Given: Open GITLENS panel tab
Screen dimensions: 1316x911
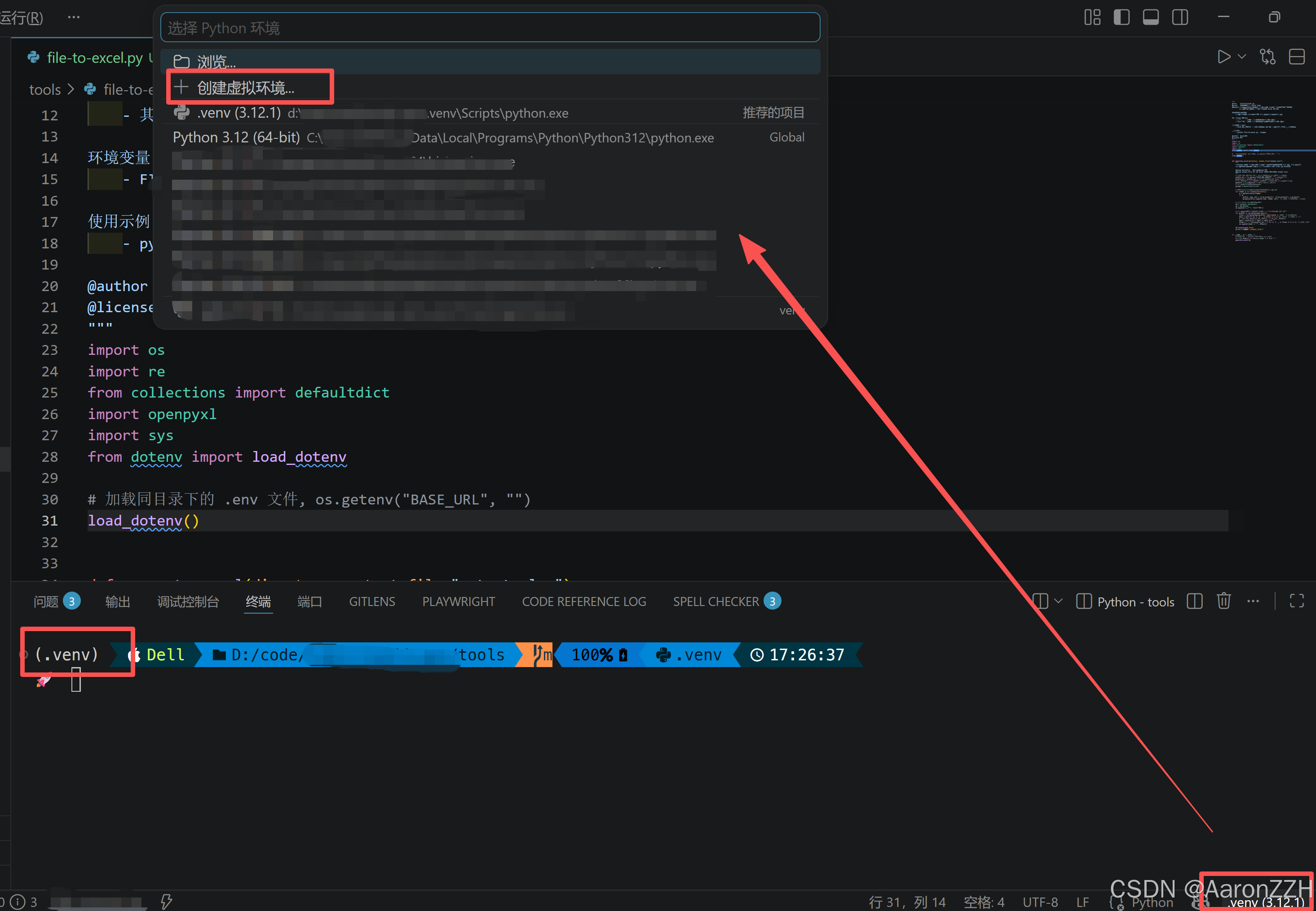Looking at the screenshot, I should pos(371,601).
